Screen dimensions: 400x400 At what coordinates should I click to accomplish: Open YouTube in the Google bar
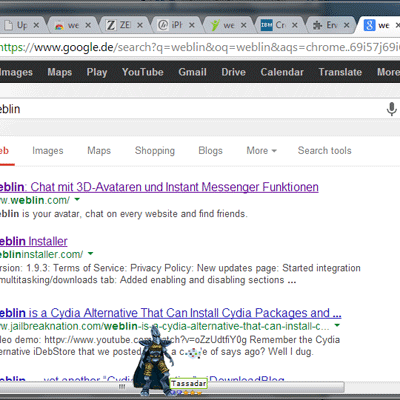[x=143, y=72]
